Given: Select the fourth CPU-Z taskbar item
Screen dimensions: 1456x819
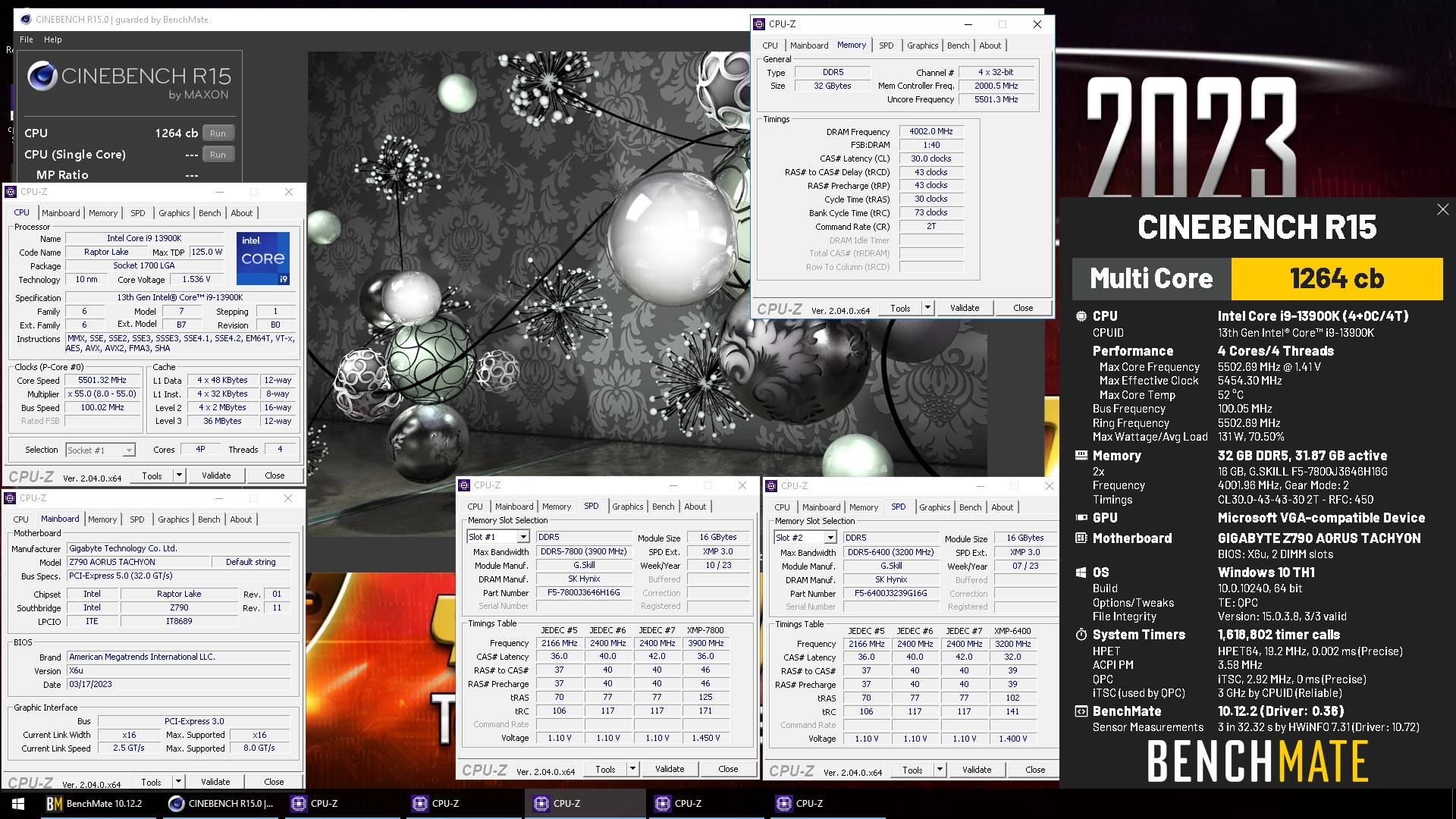Looking at the screenshot, I should coord(706,804).
